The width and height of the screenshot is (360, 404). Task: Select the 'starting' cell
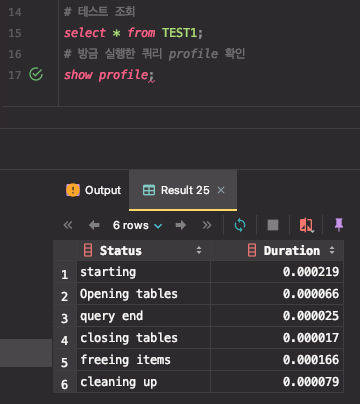click(144, 272)
